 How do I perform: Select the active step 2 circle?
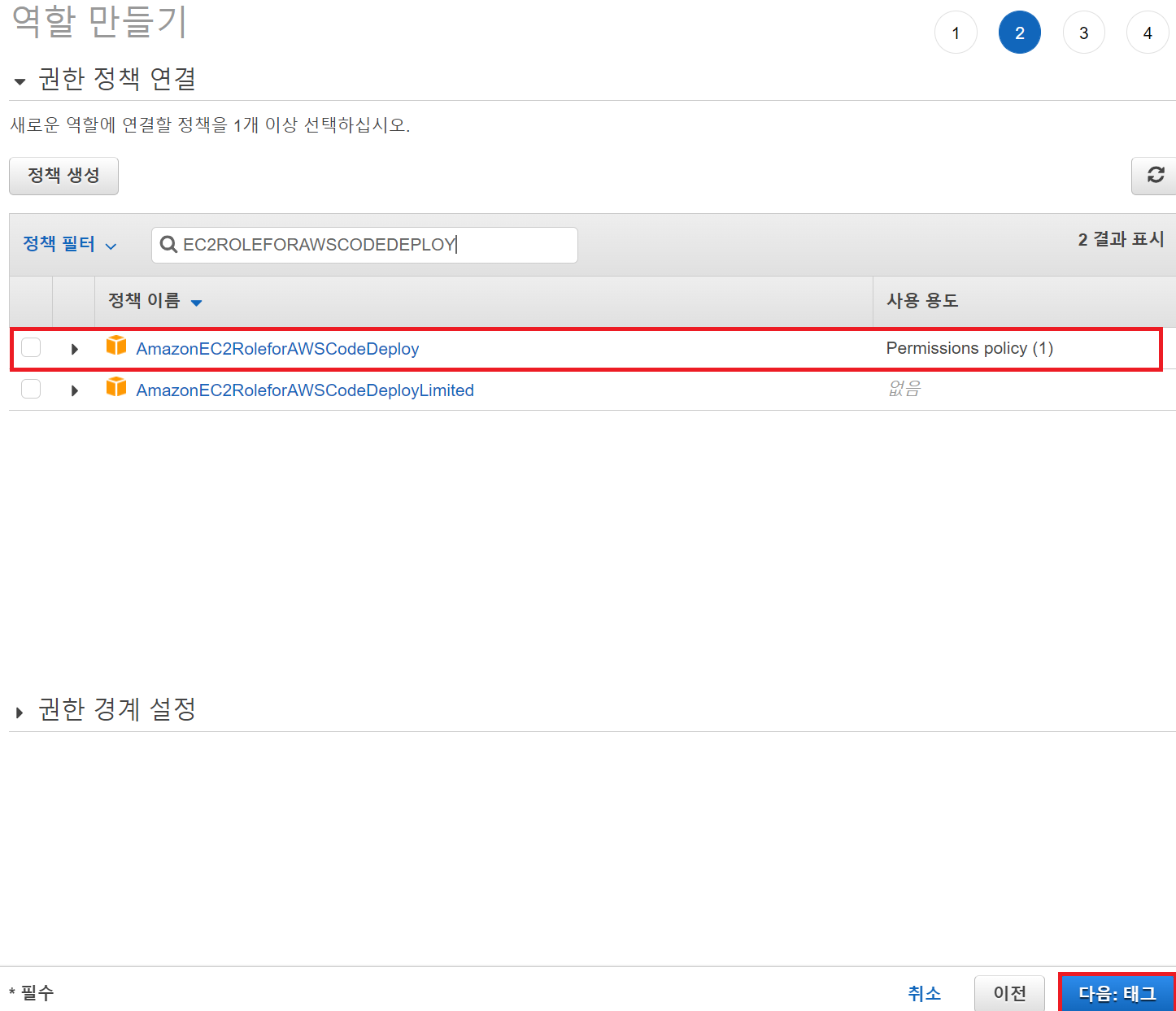point(1020,33)
